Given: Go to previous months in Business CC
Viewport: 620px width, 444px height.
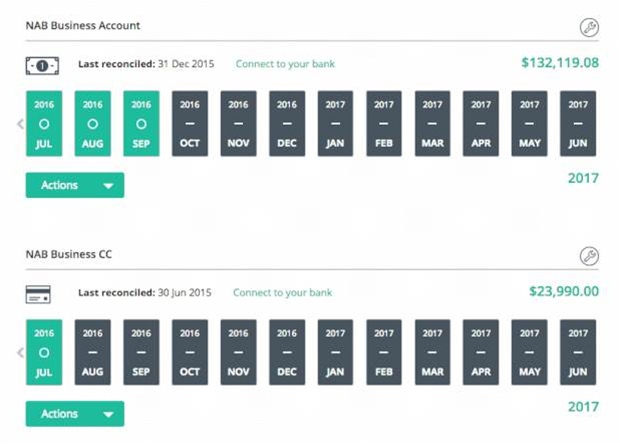Looking at the screenshot, I should tap(21, 353).
